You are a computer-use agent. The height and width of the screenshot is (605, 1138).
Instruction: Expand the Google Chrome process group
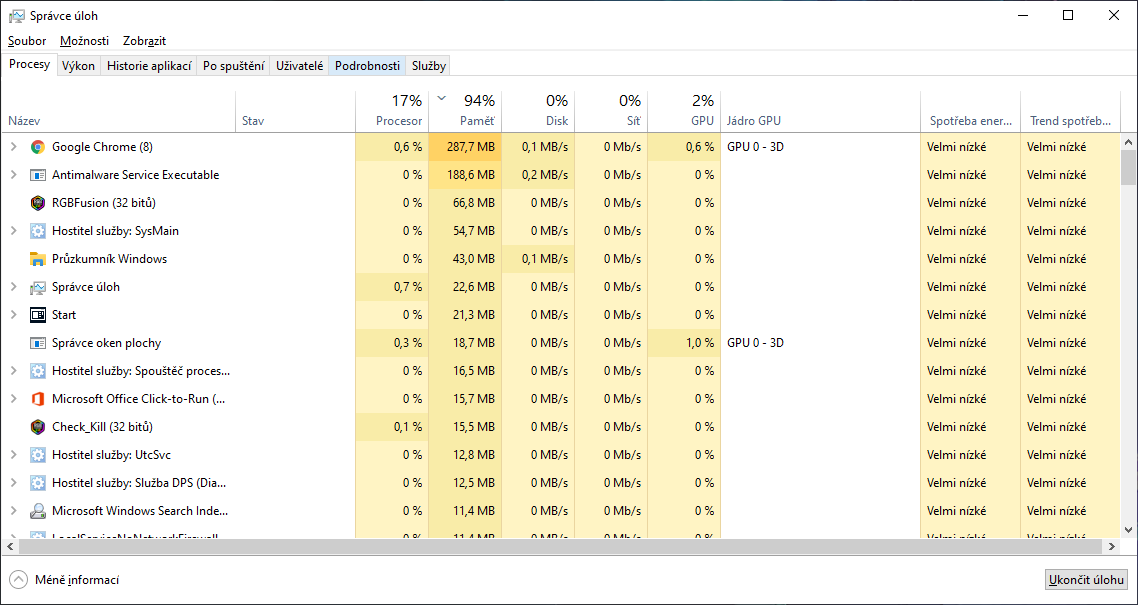point(13,147)
